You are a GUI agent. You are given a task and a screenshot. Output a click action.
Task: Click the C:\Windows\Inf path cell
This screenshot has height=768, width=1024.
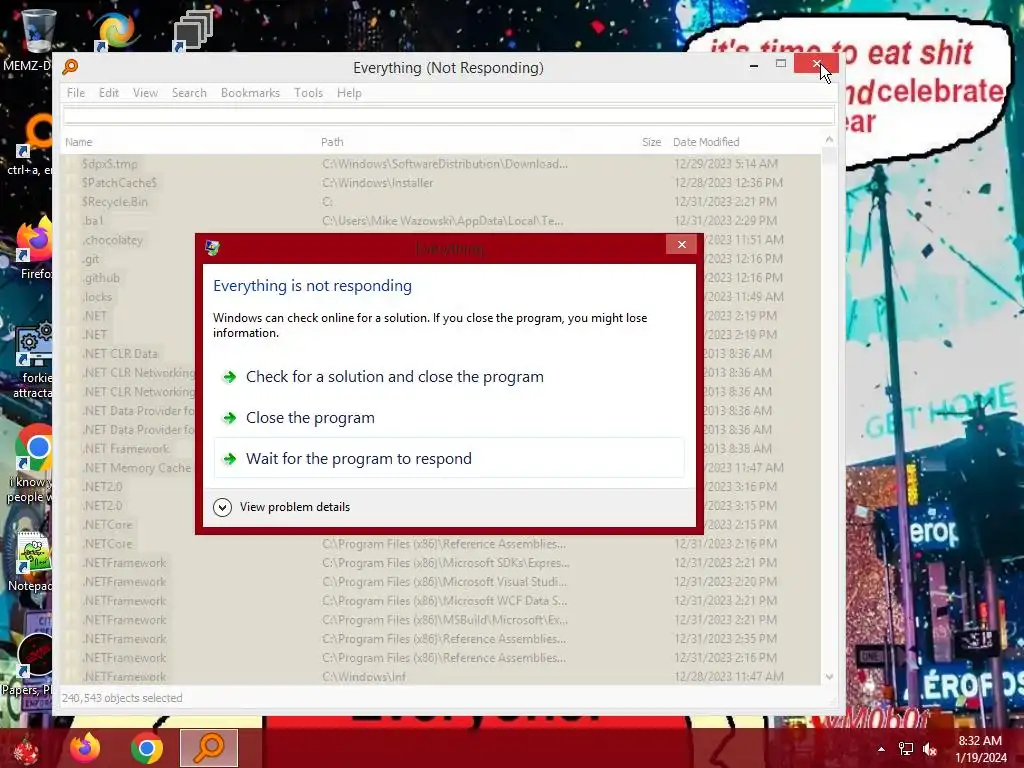[x=364, y=677]
